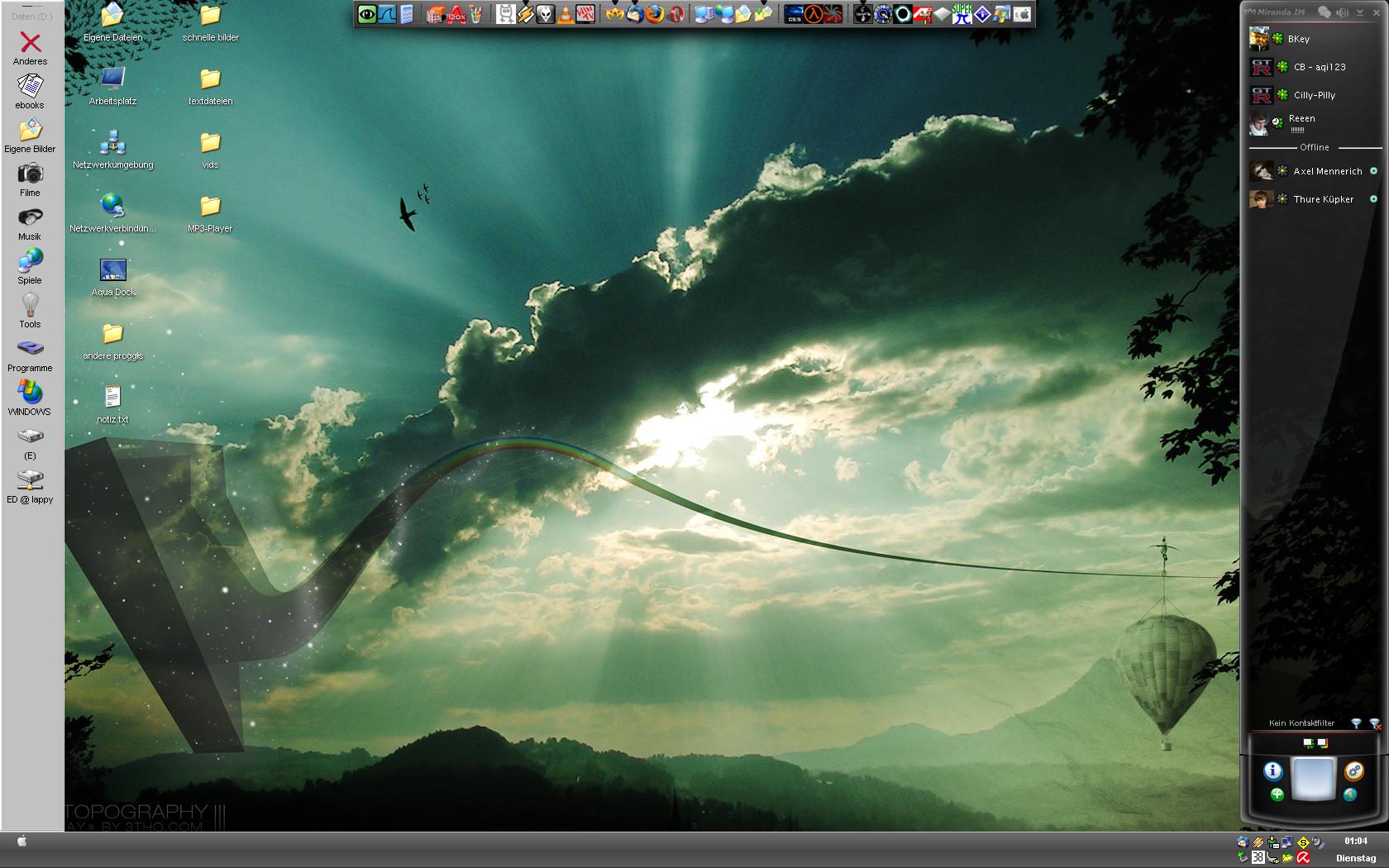Select offline contact Axel Mennerich
The width and height of the screenshot is (1389, 868).
point(1315,171)
